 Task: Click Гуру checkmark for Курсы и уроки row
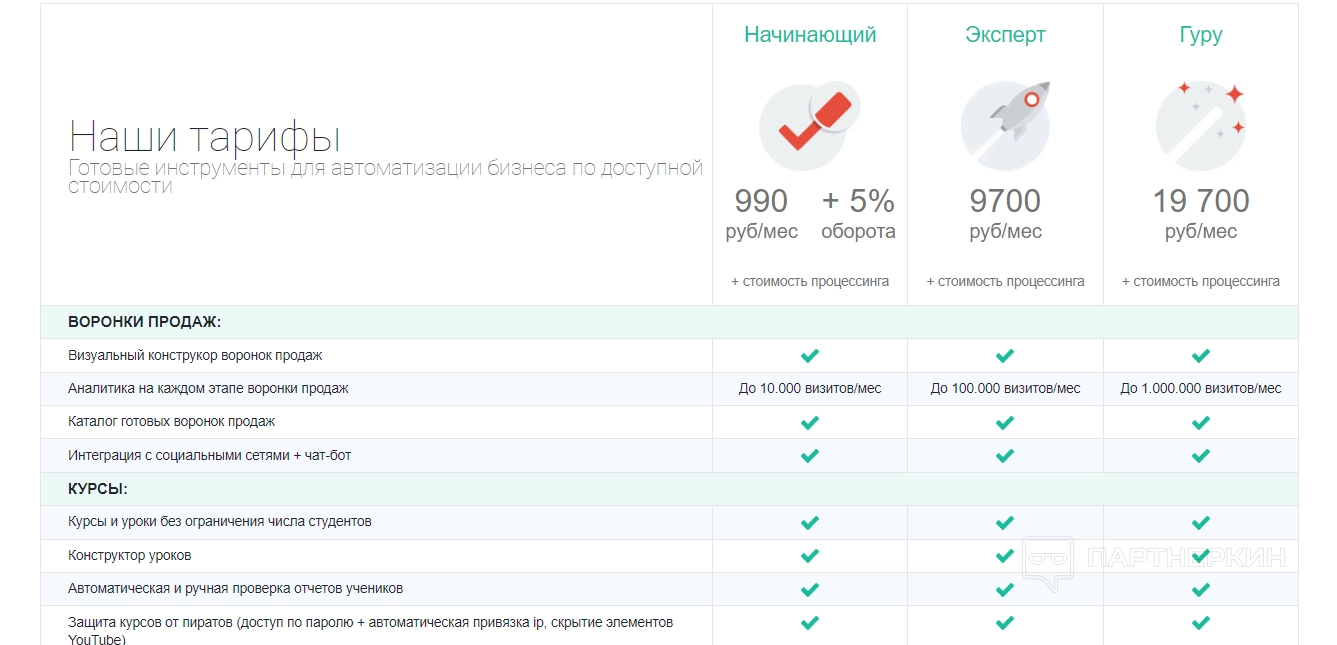(1201, 522)
